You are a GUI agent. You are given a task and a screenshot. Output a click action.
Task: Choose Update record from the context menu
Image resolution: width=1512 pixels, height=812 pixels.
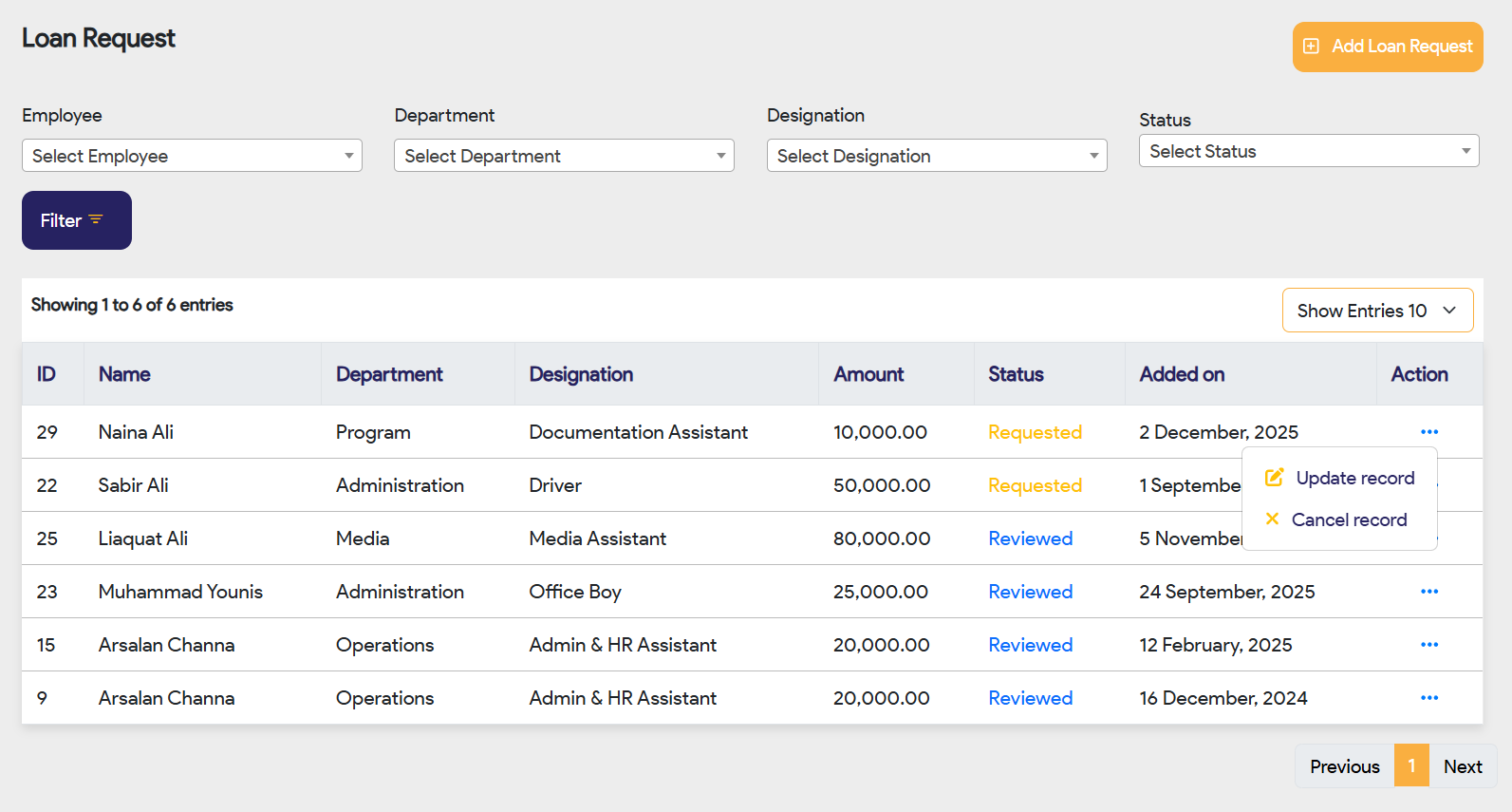coord(1354,478)
